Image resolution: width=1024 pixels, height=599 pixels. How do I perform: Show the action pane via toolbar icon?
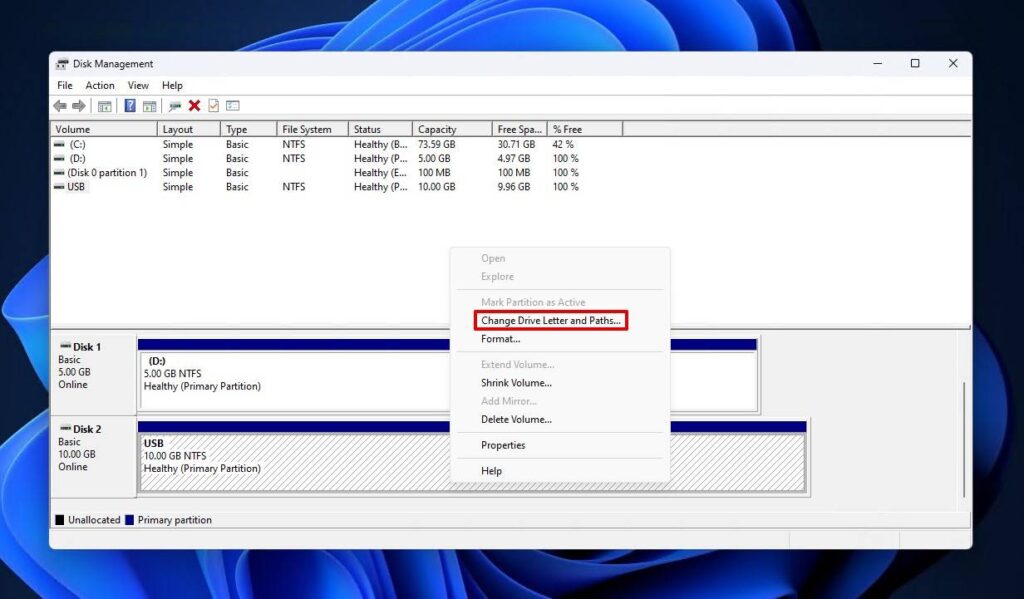150,105
